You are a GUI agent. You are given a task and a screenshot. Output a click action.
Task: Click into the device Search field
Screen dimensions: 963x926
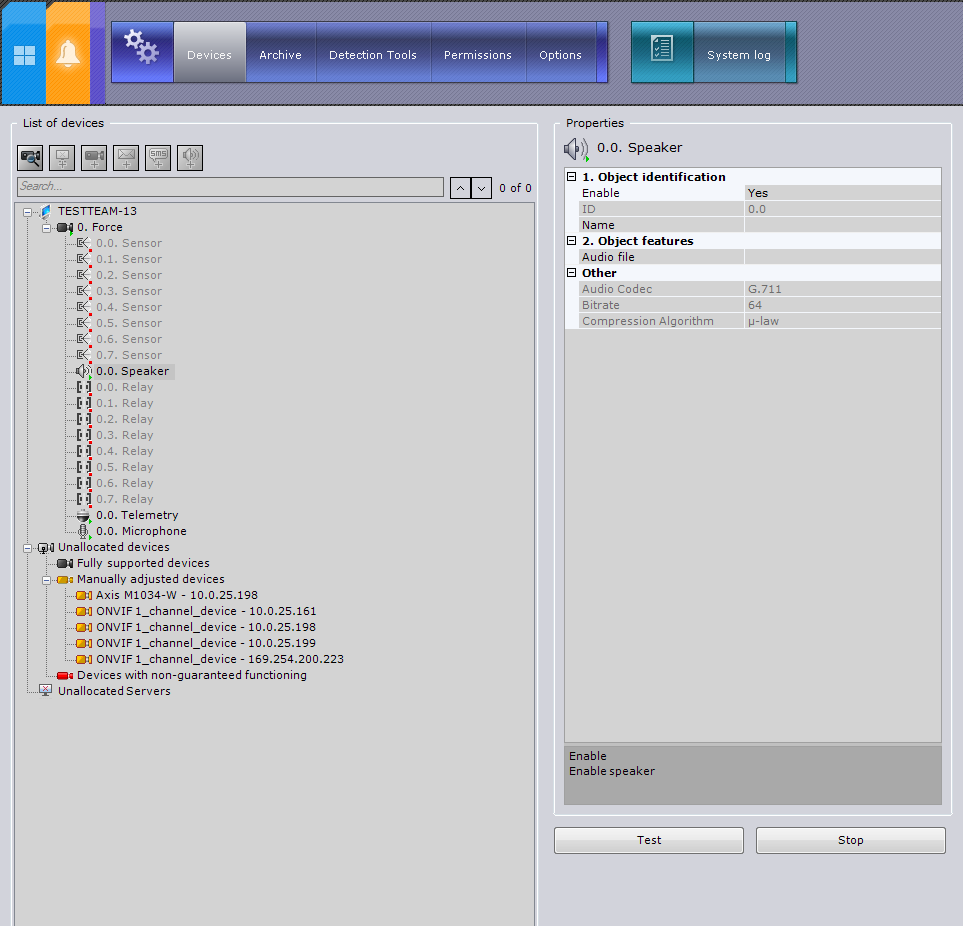click(x=230, y=187)
